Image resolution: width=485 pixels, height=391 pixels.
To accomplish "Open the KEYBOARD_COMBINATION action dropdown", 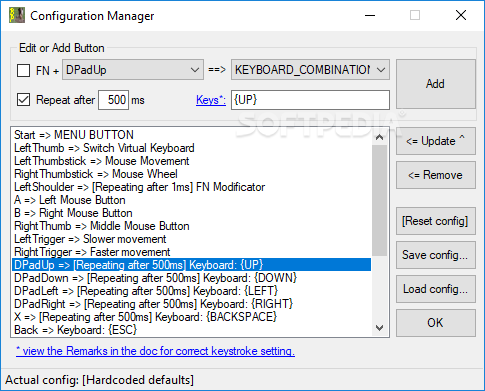I will tap(310, 70).
